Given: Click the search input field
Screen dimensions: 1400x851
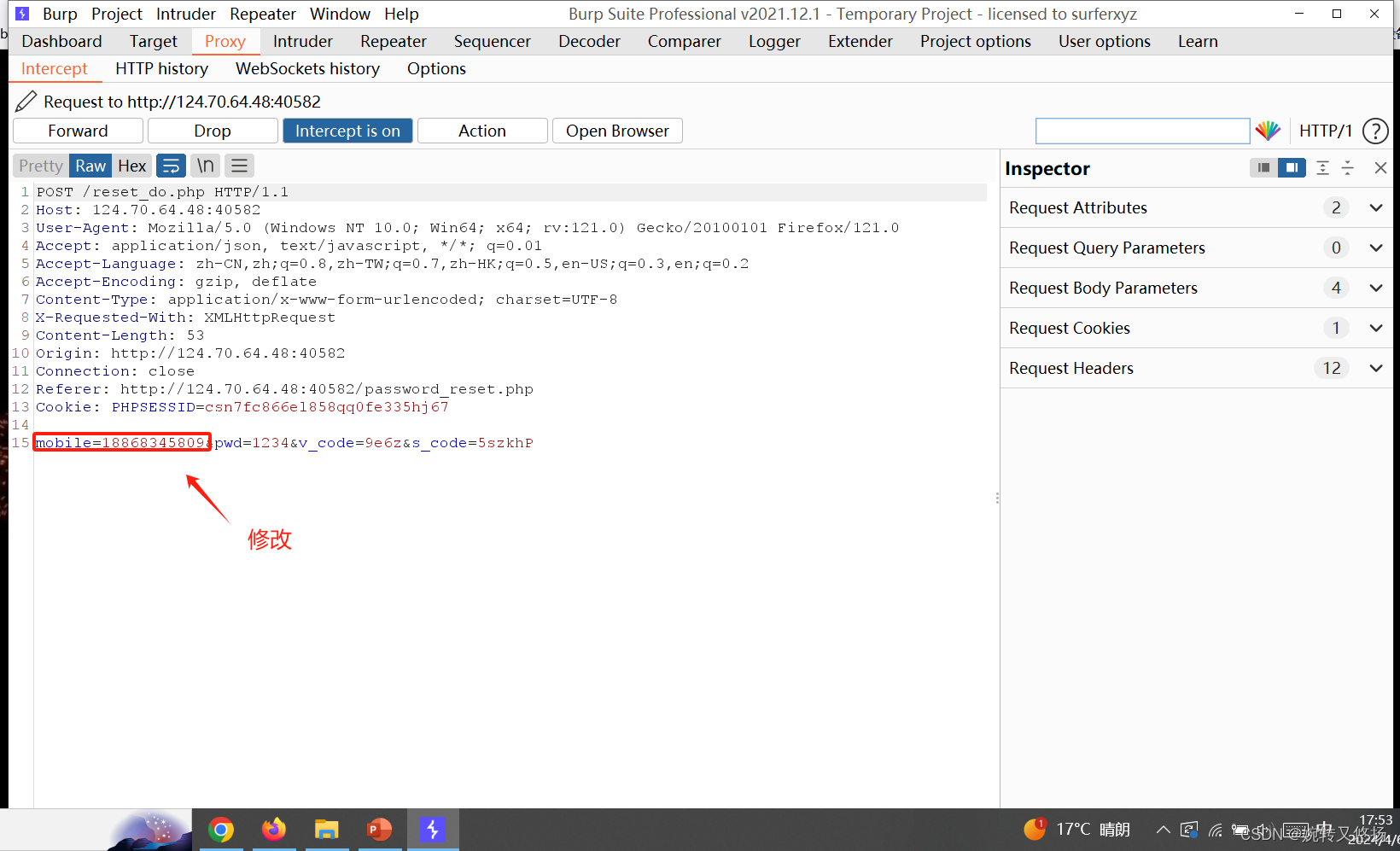Looking at the screenshot, I should [x=1142, y=131].
